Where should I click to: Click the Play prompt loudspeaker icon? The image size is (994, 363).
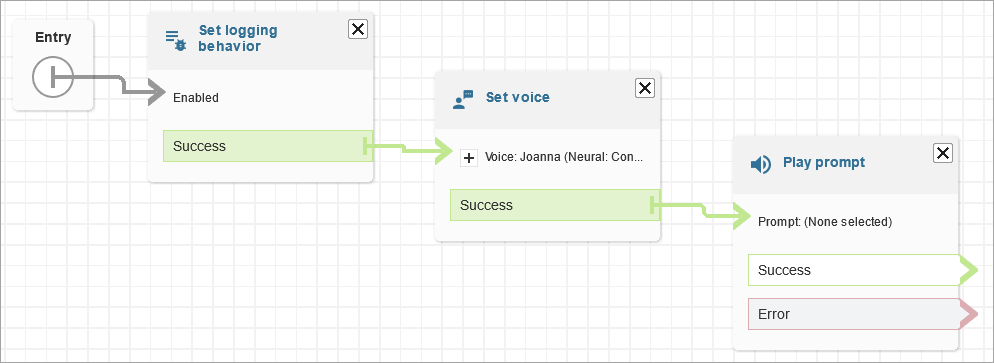tap(761, 165)
